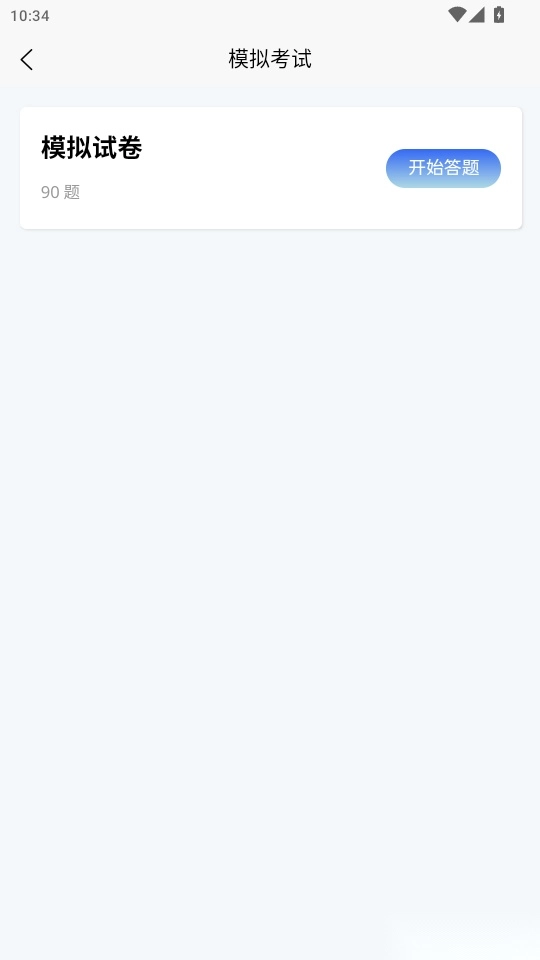Select the 90 题 question count label

(x=61, y=192)
